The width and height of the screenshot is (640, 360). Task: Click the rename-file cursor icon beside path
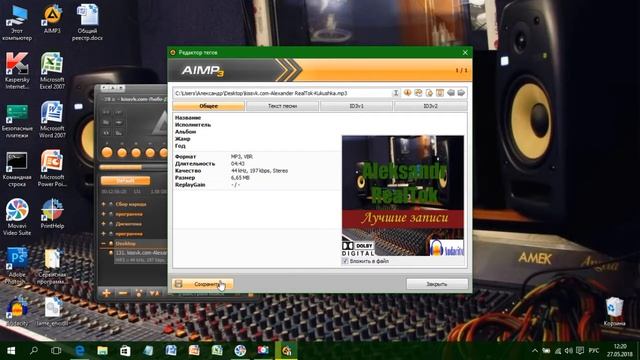pos(396,93)
